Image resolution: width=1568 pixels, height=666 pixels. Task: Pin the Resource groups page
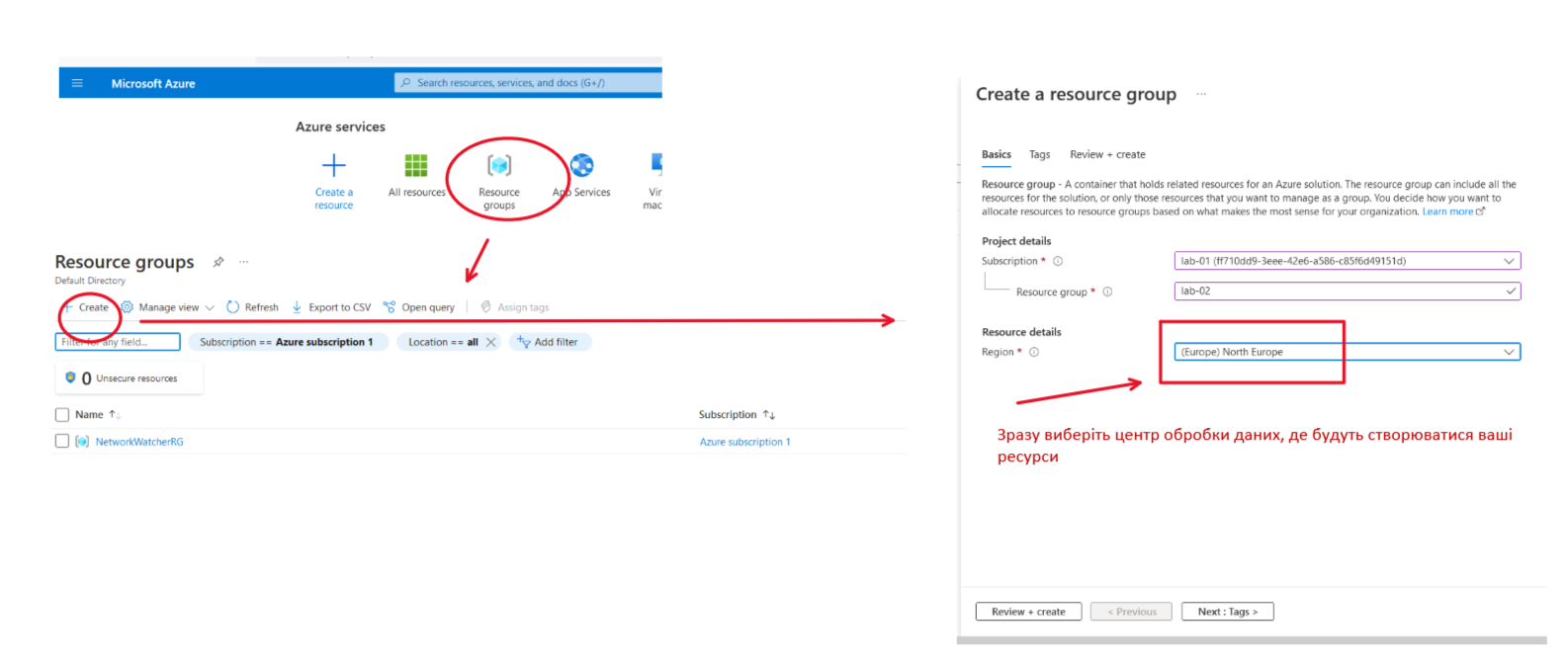[x=218, y=262]
